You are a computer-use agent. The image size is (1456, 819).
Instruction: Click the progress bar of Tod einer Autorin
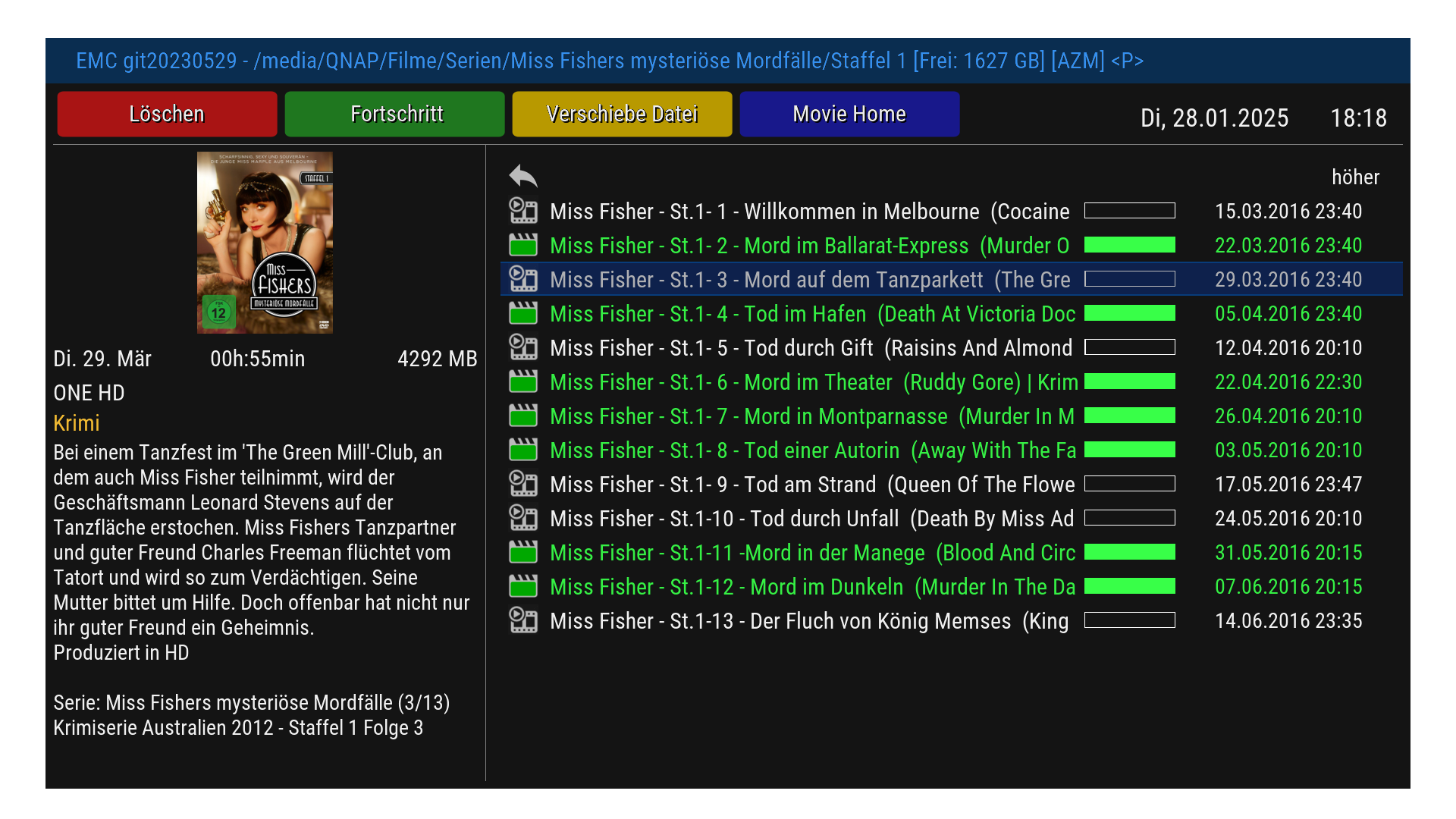1129,450
